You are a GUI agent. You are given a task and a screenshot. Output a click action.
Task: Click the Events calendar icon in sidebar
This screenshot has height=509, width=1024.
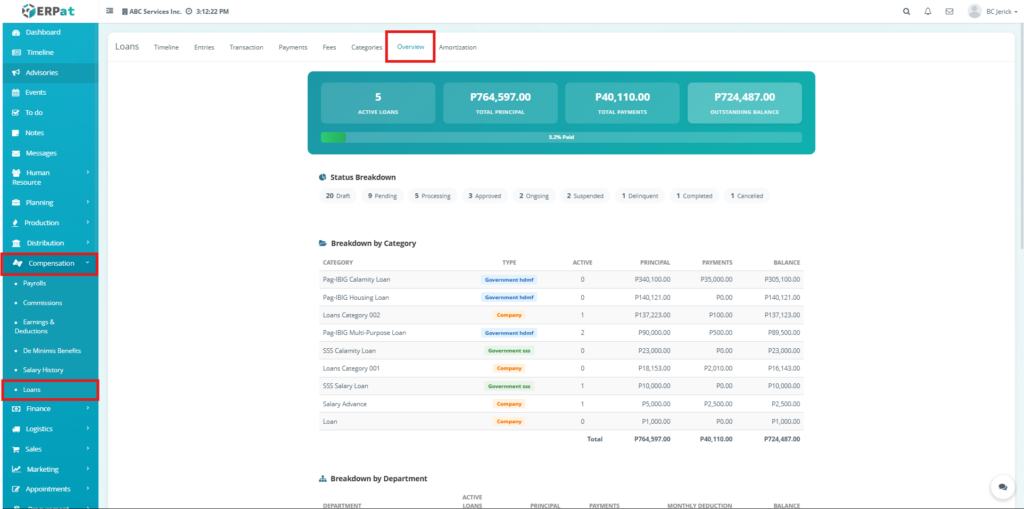pos(15,92)
